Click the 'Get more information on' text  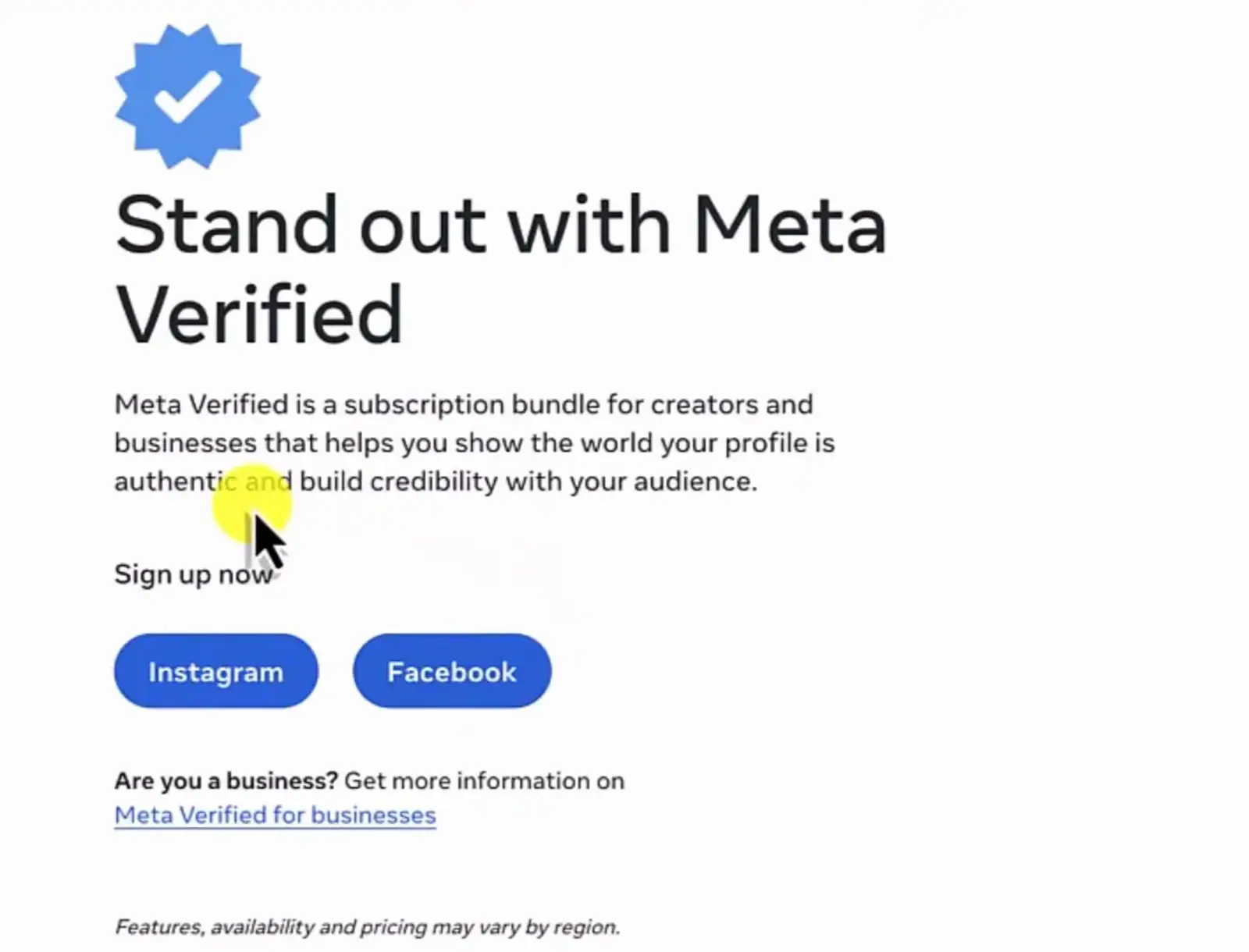(484, 780)
